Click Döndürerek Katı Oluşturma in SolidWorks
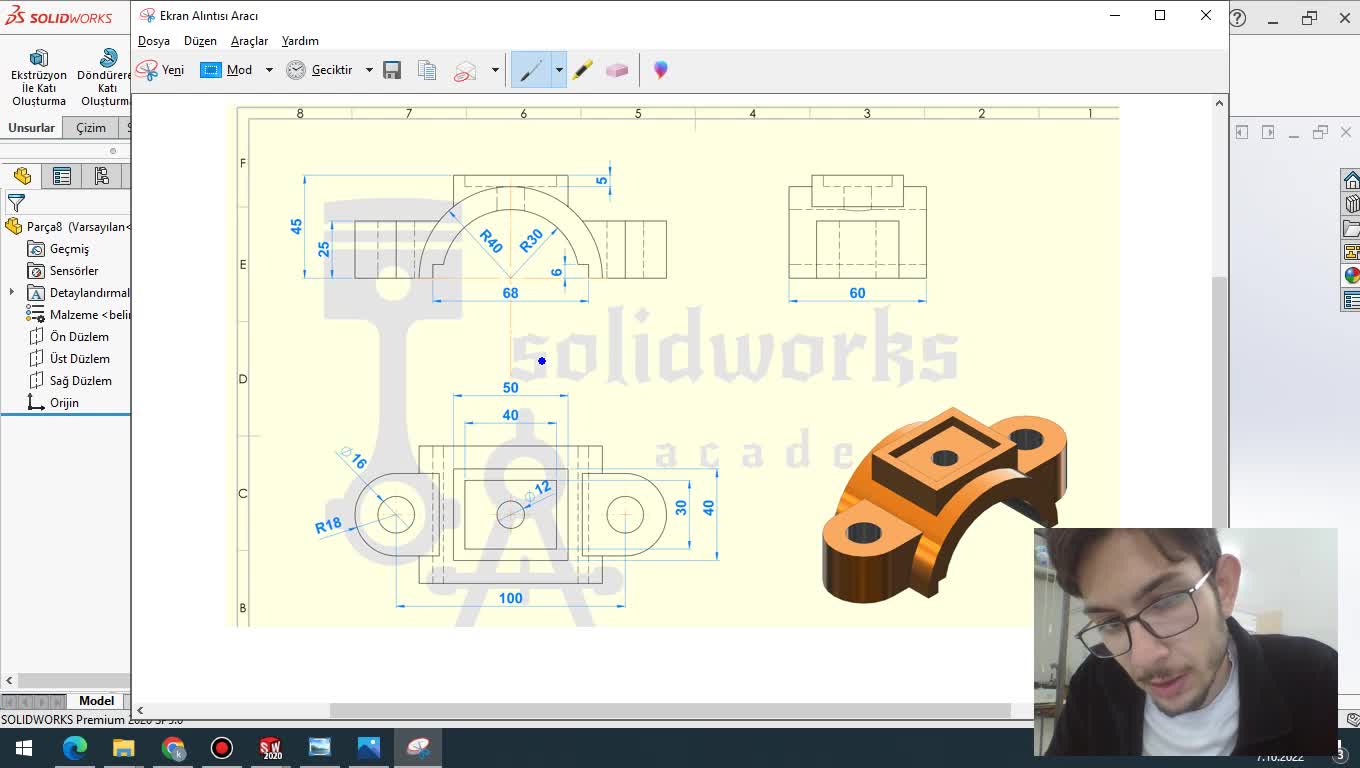This screenshot has width=1360, height=768. click(104, 78)
